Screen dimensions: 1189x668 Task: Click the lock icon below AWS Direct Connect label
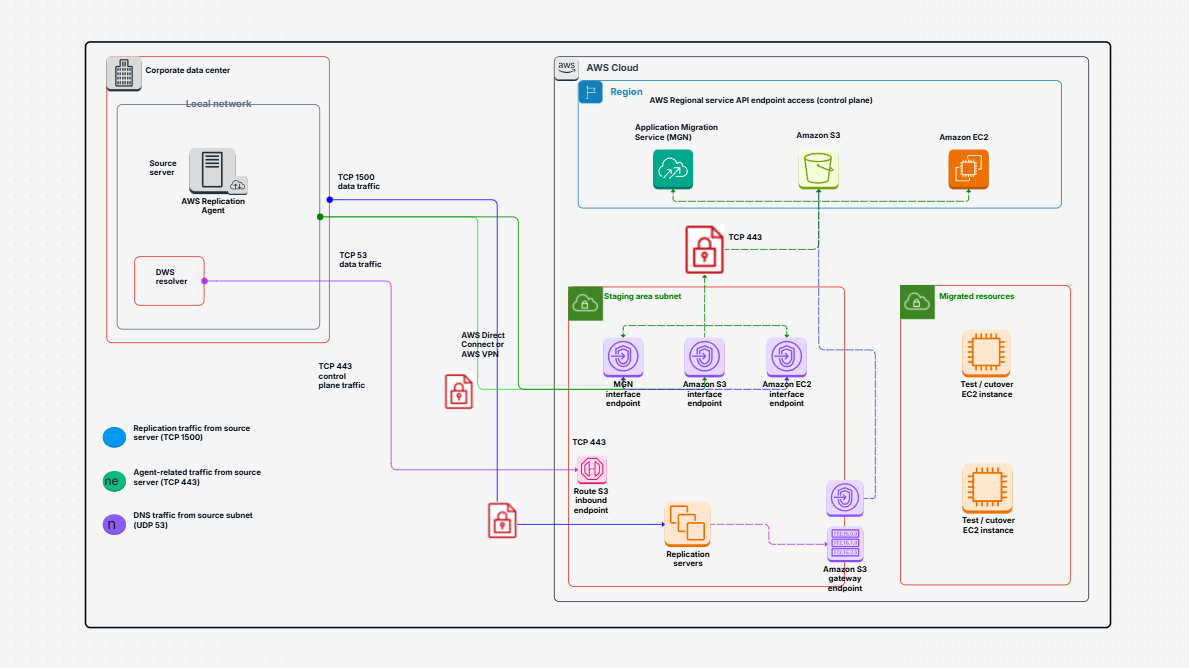point(459,392)
